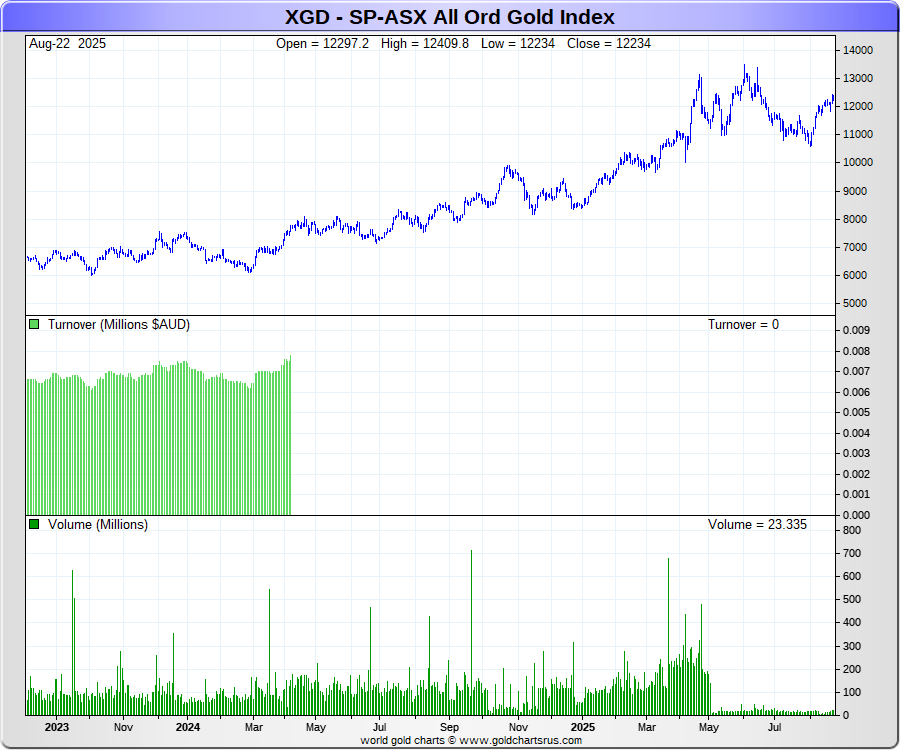Click the 11000 price axis label
900x750 pixels.
tap(858, 134)
